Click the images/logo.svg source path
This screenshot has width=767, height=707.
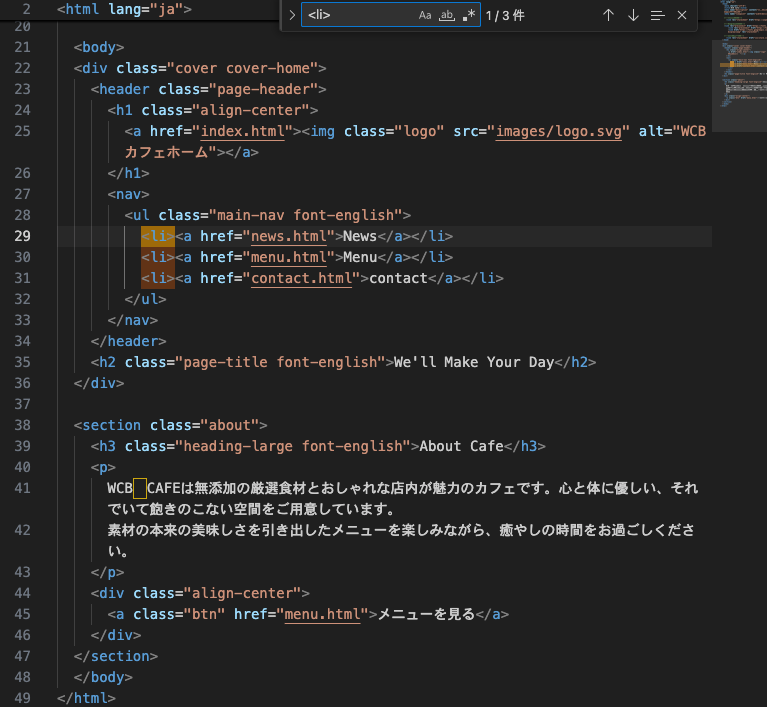tap(562, 131)
